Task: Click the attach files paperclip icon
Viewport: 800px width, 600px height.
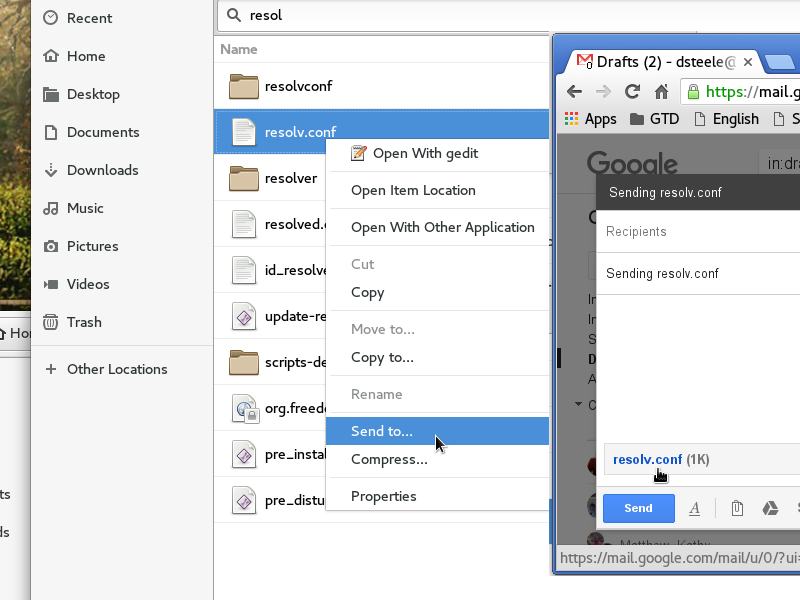Action: pos(736,508)
